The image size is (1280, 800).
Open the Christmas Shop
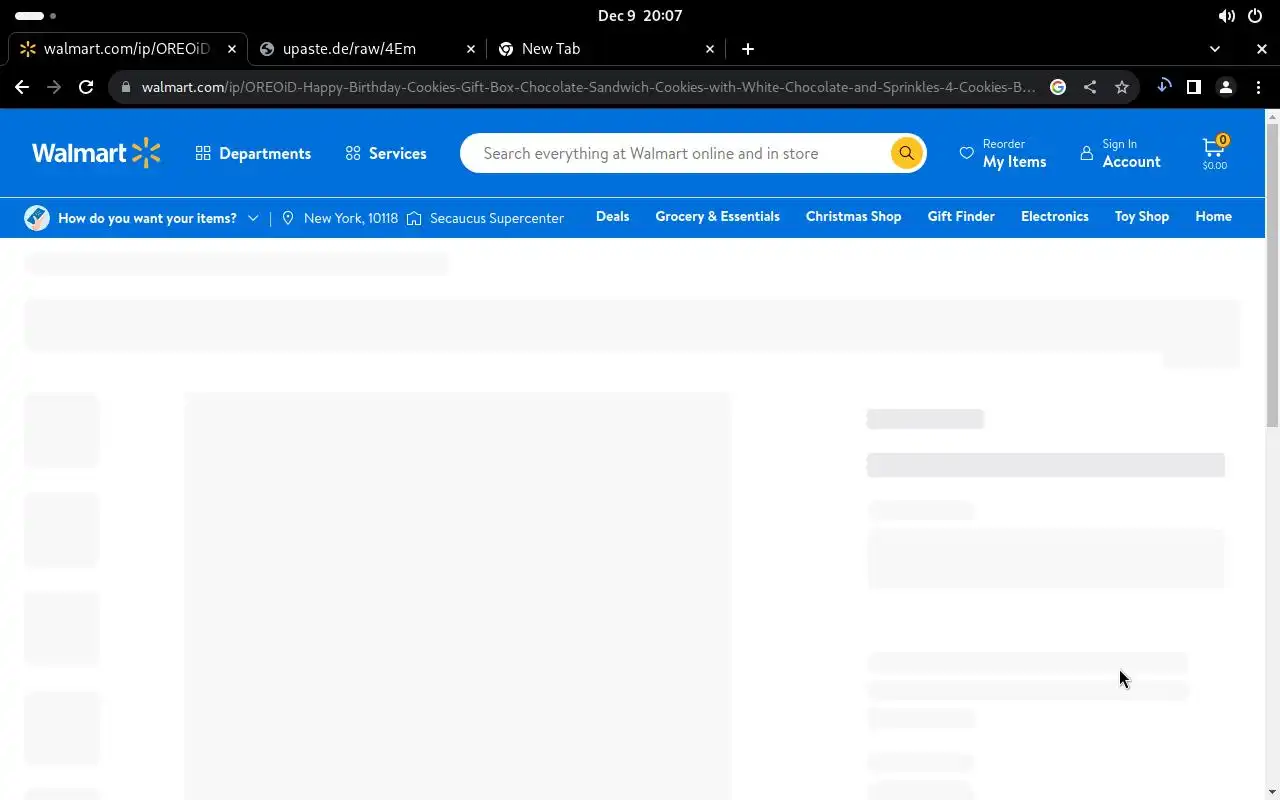pyautogui.click(x=853, y=216)
